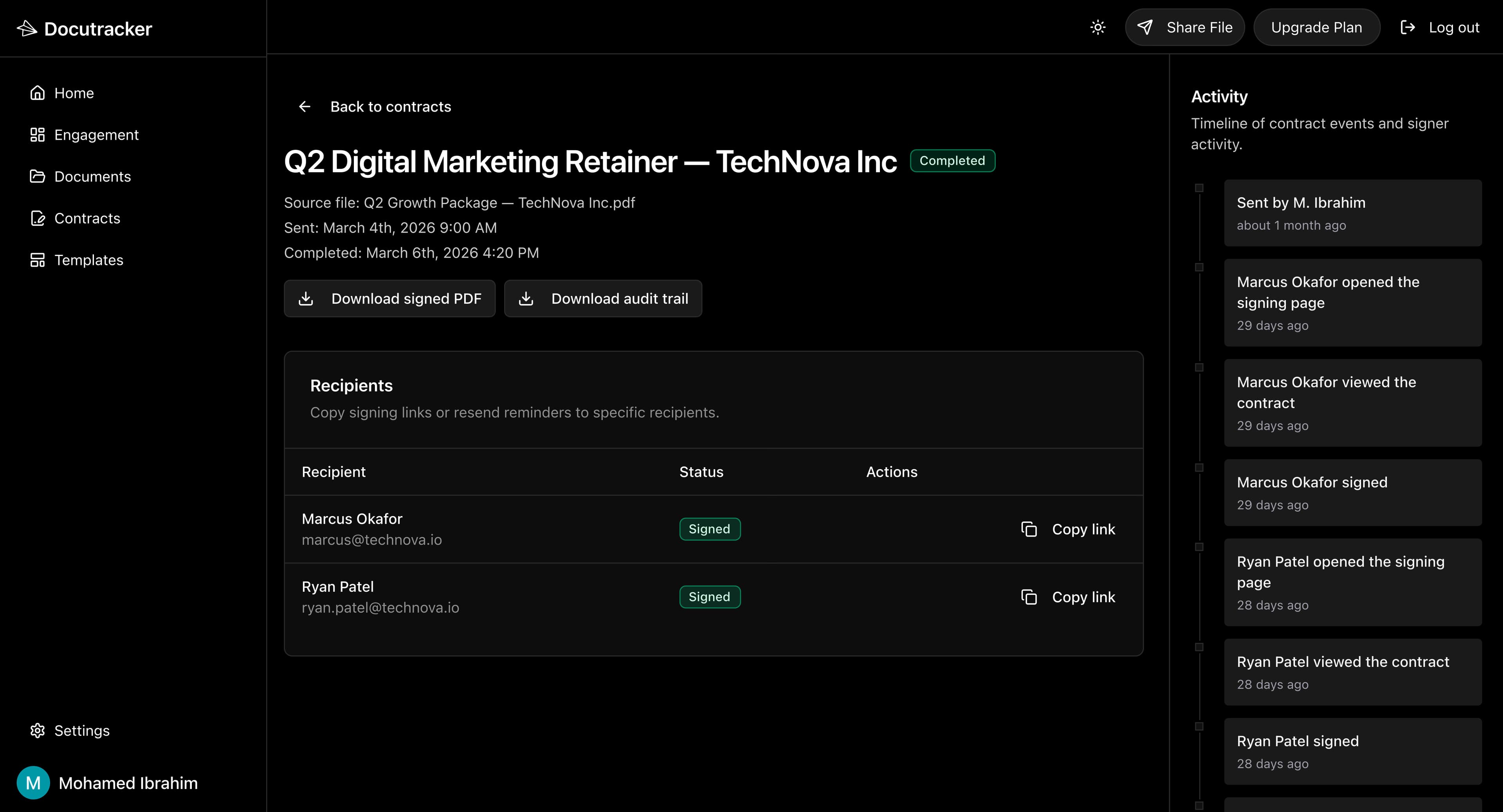Click the Templates layout icon
This screenshot has width=1503, height=812.
click(37, 260)
